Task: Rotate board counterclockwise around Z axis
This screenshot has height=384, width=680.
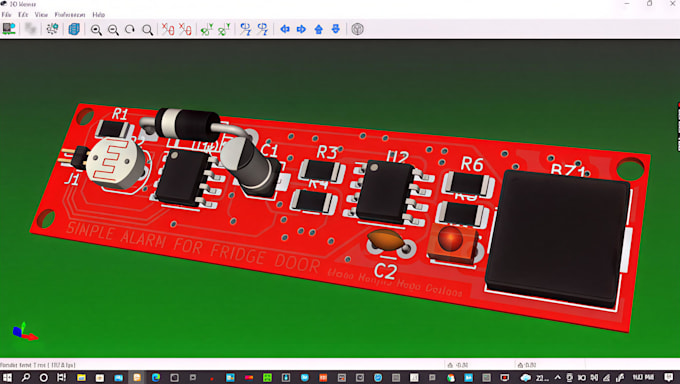Action: pyautogui.click(x=263, y=29)
